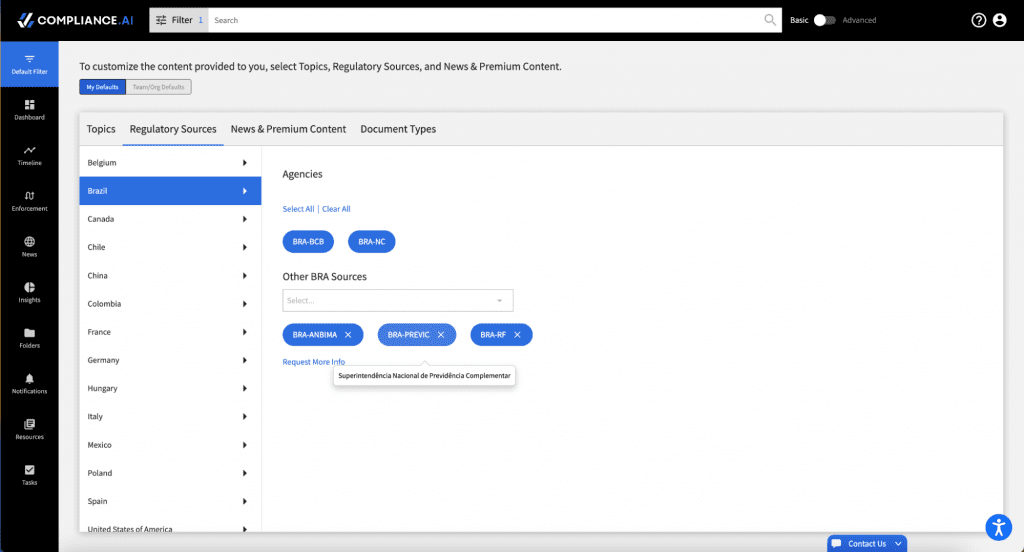Expand the Contact Us chevron

(x=898, y=544)
